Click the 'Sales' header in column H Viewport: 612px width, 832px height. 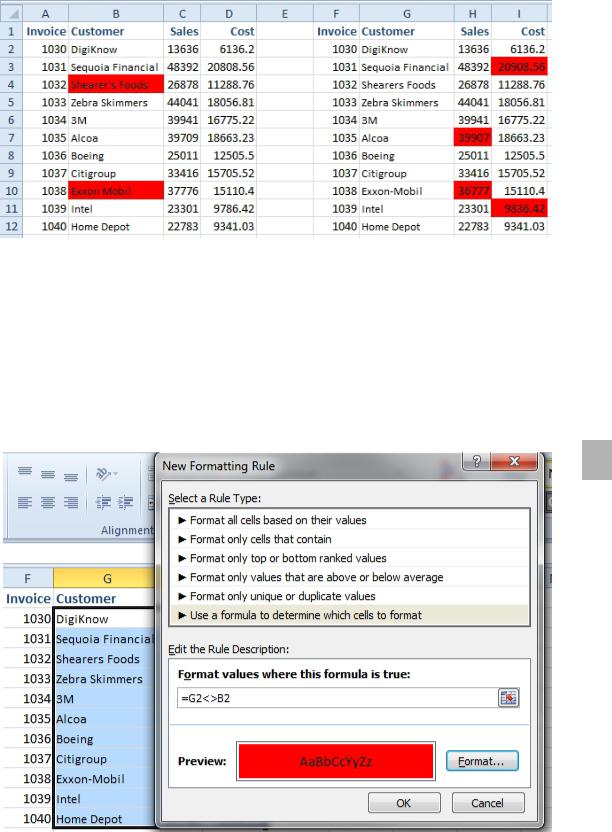point(474,31)
